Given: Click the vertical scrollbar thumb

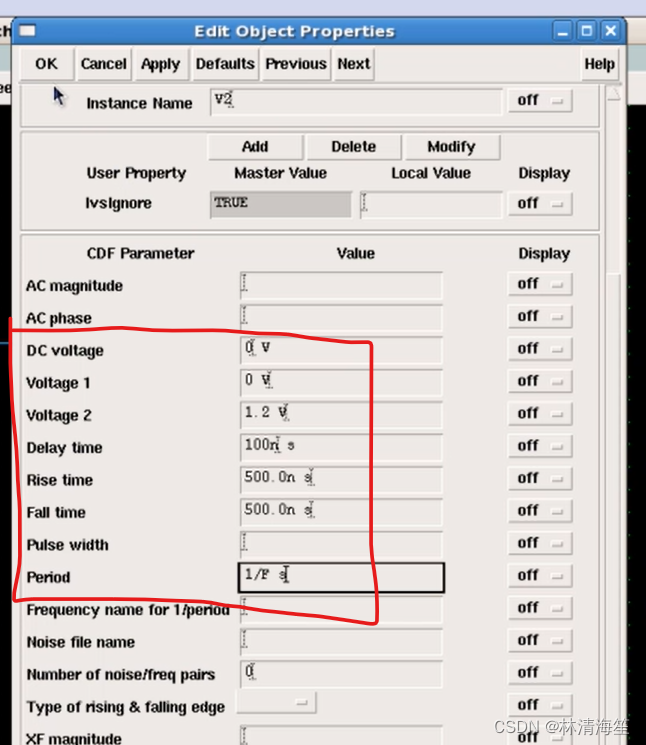Looking at the screenshot, I should point(614,508).
